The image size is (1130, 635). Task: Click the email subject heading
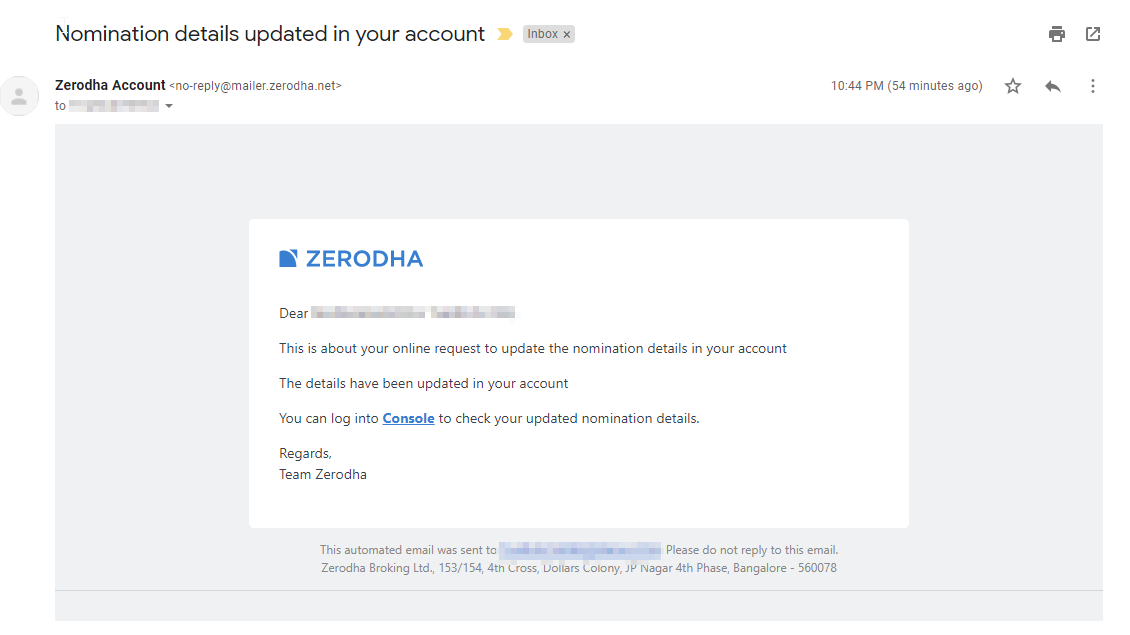pos(270,34)
